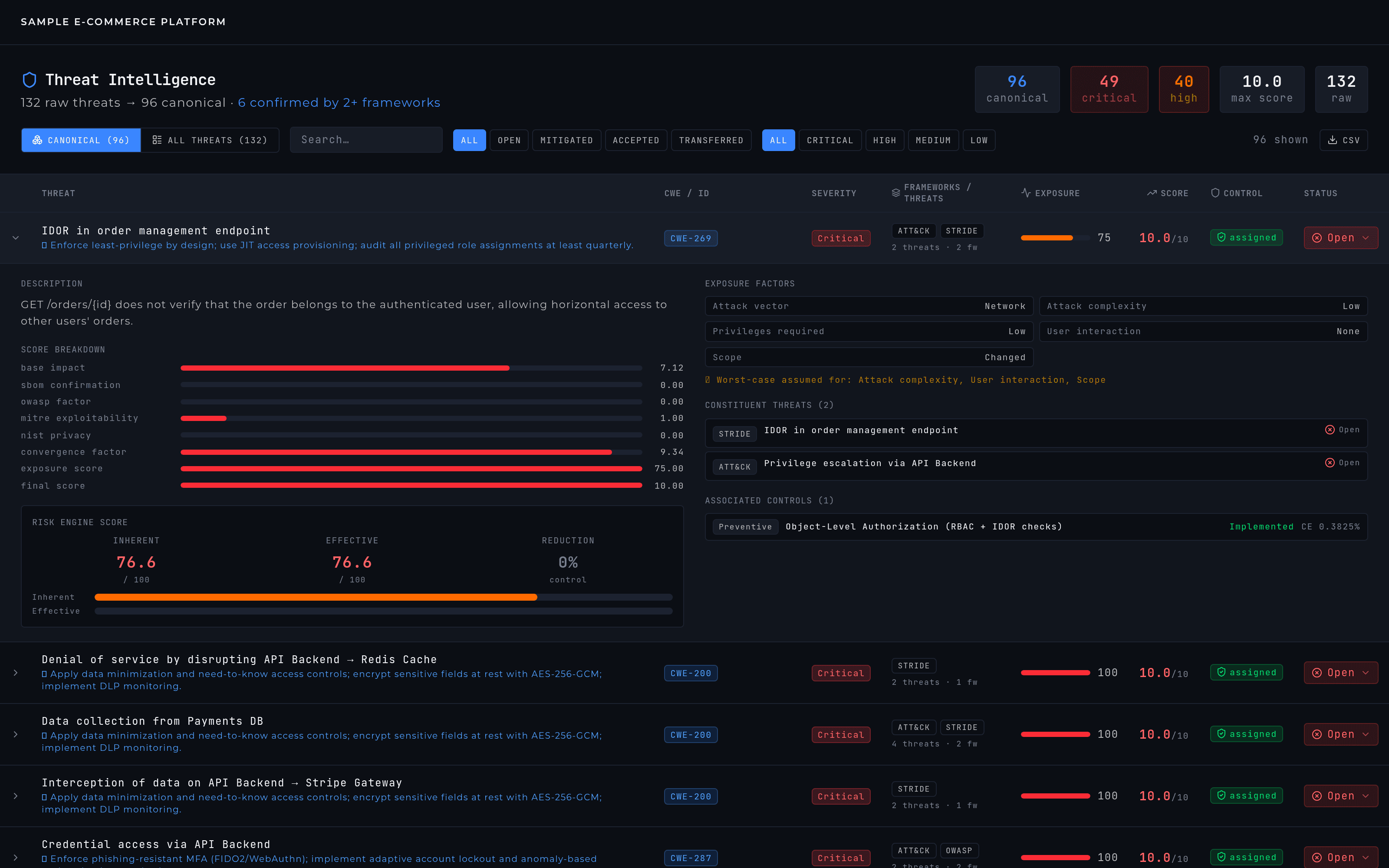The image size is (1389, 868).
Task: Click the Exposure column pulse icon
Action: point(1026,193)
